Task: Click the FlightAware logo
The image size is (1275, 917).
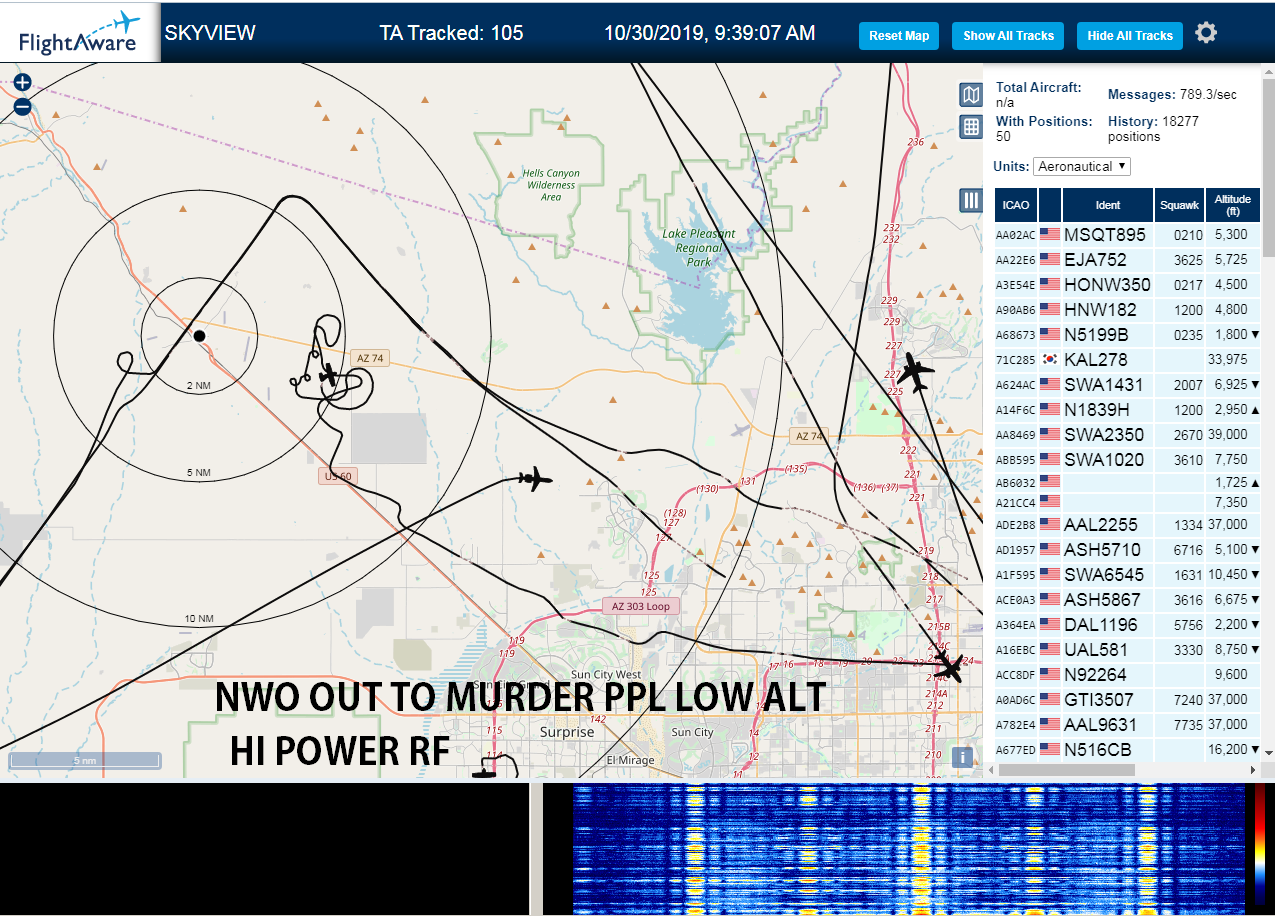Action: point(80,33)
